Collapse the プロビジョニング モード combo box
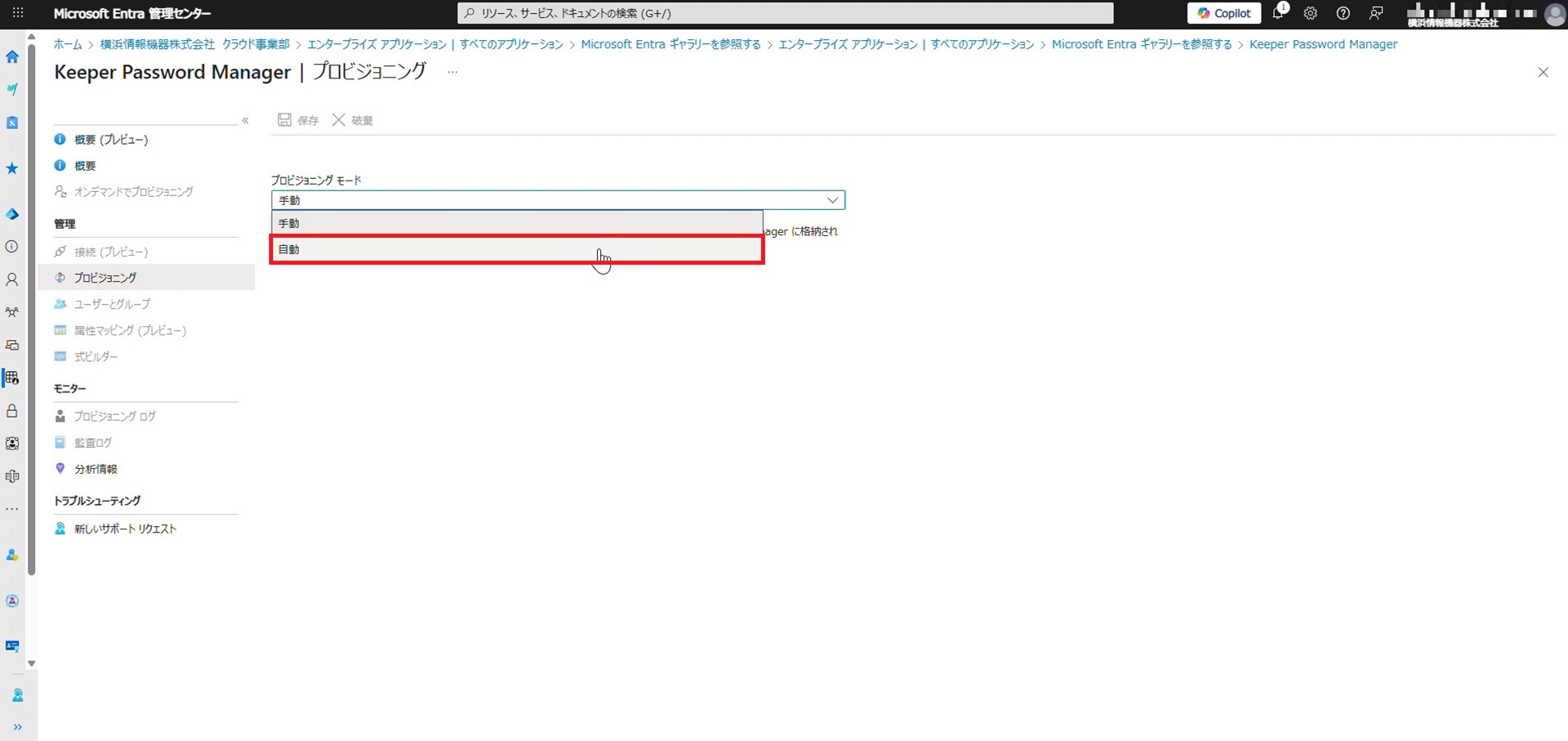The width and height of the screenshot is (1568, 741). [832, 200]
